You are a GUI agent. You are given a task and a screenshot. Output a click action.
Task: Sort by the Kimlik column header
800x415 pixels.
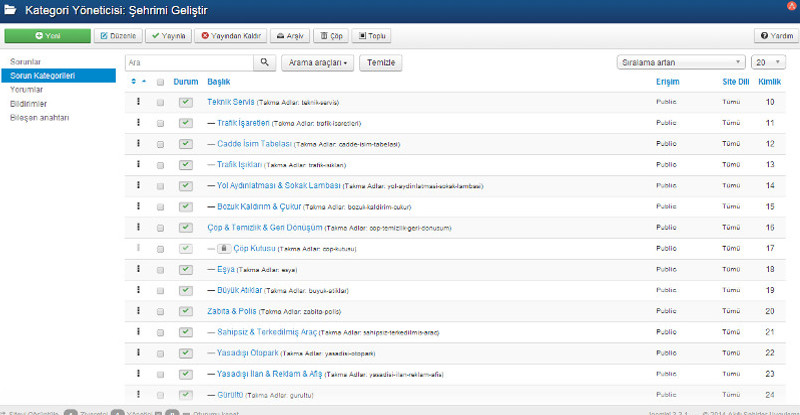pyautogui.click(x=769, y=82)
